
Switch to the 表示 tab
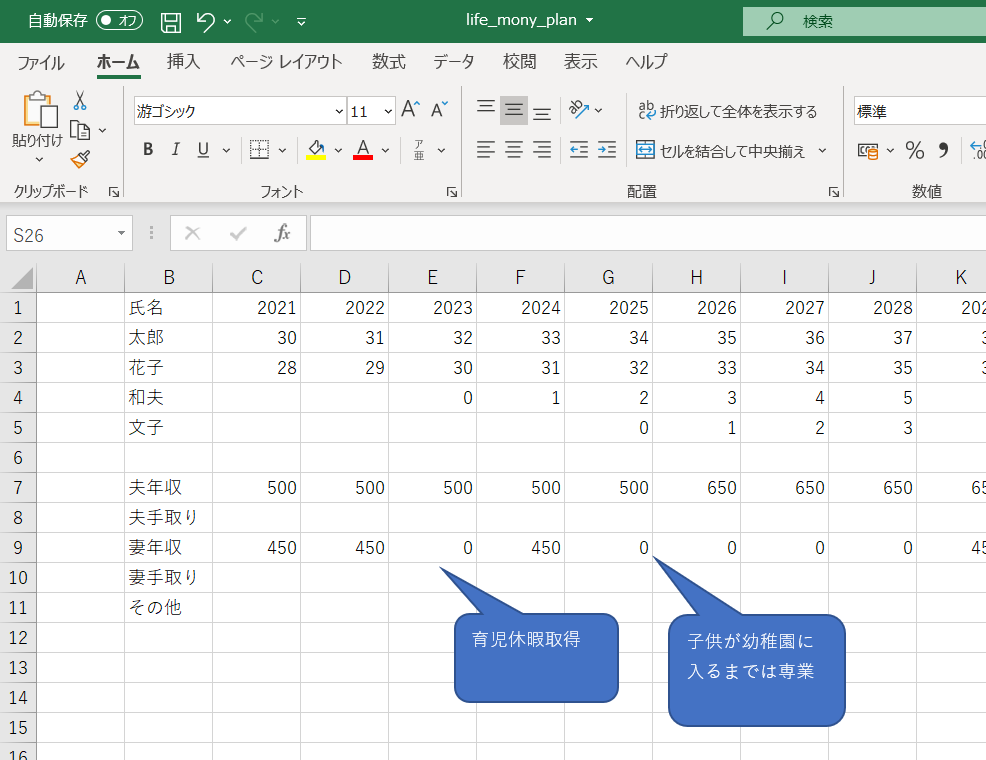[580, 61]
